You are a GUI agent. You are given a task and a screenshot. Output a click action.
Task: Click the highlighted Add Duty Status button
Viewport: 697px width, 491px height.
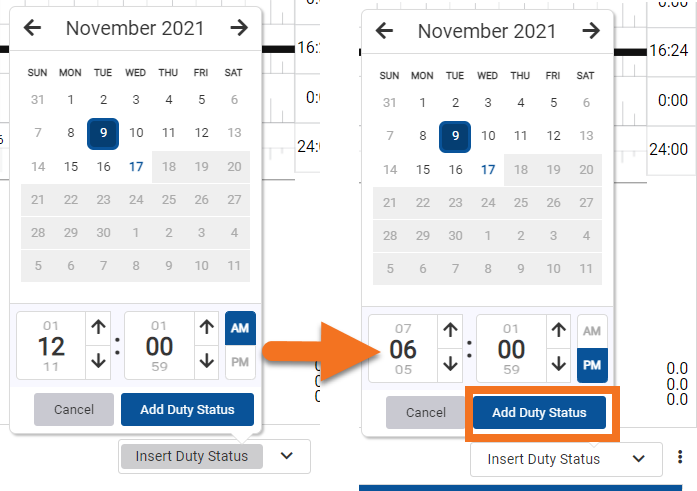pyautogui.click(x=539, y=412)
